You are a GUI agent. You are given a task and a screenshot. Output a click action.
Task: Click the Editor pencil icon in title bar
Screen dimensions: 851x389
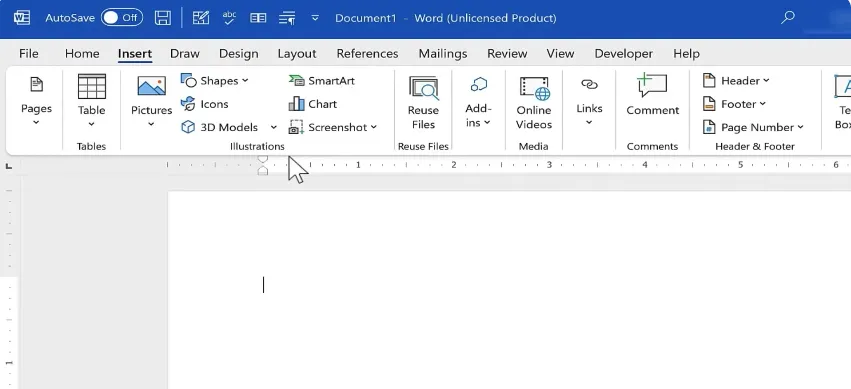201,18
